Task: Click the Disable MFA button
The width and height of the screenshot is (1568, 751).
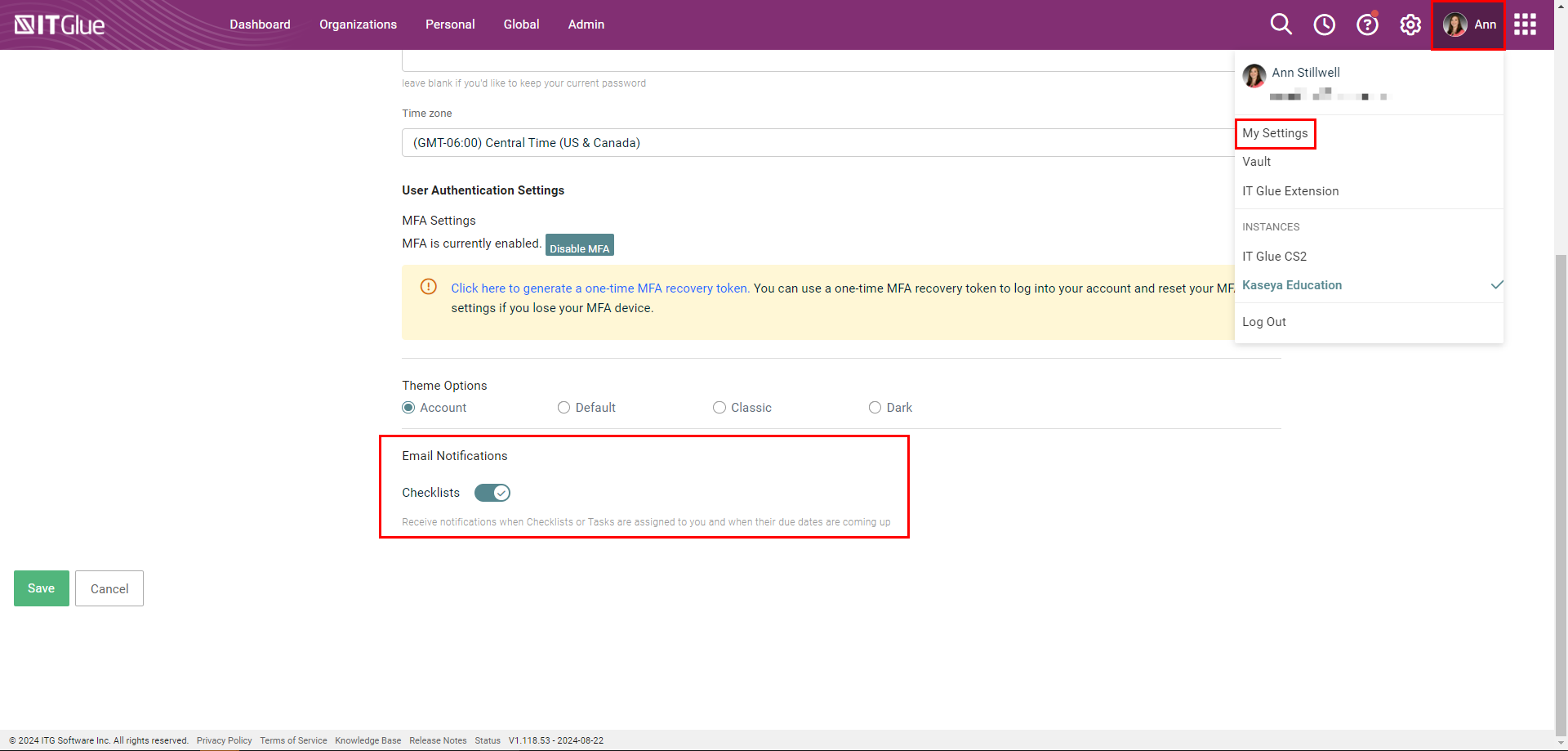Action: tap(579, 245)
